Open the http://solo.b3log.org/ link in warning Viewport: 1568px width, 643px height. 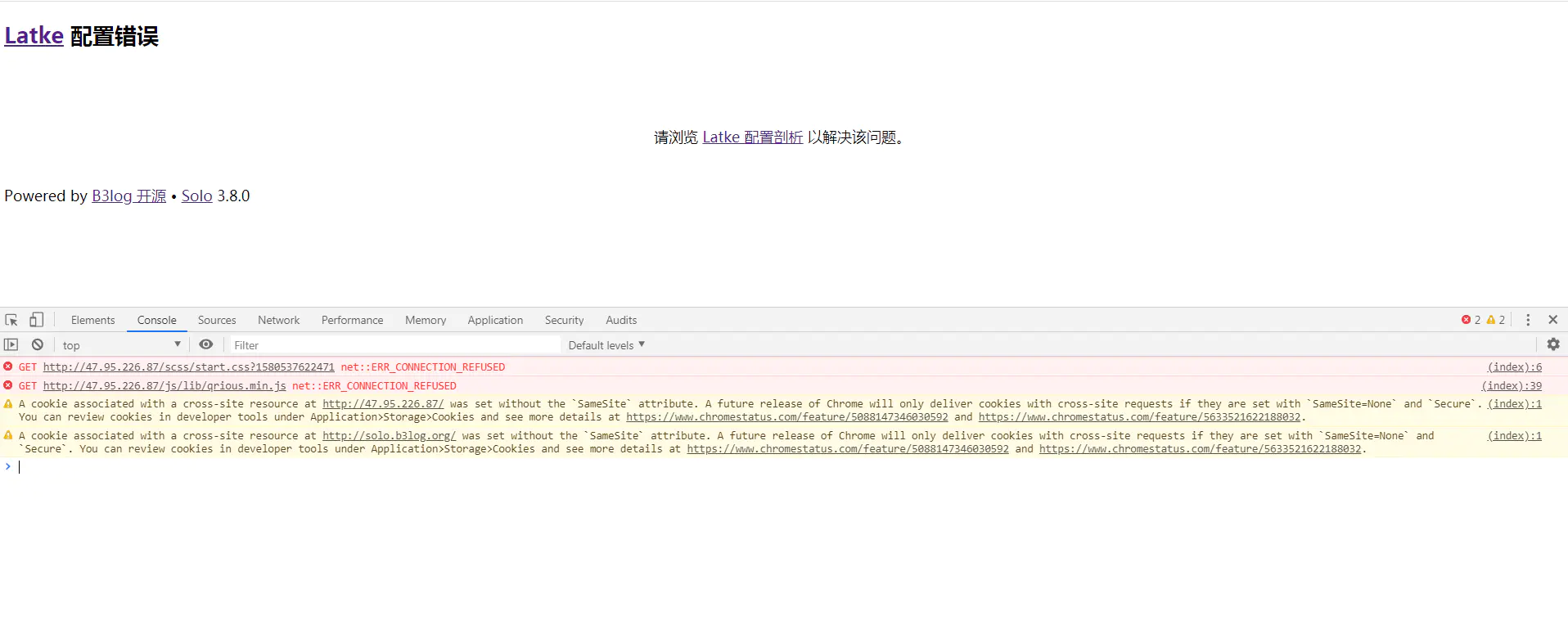tap(389, 436)
